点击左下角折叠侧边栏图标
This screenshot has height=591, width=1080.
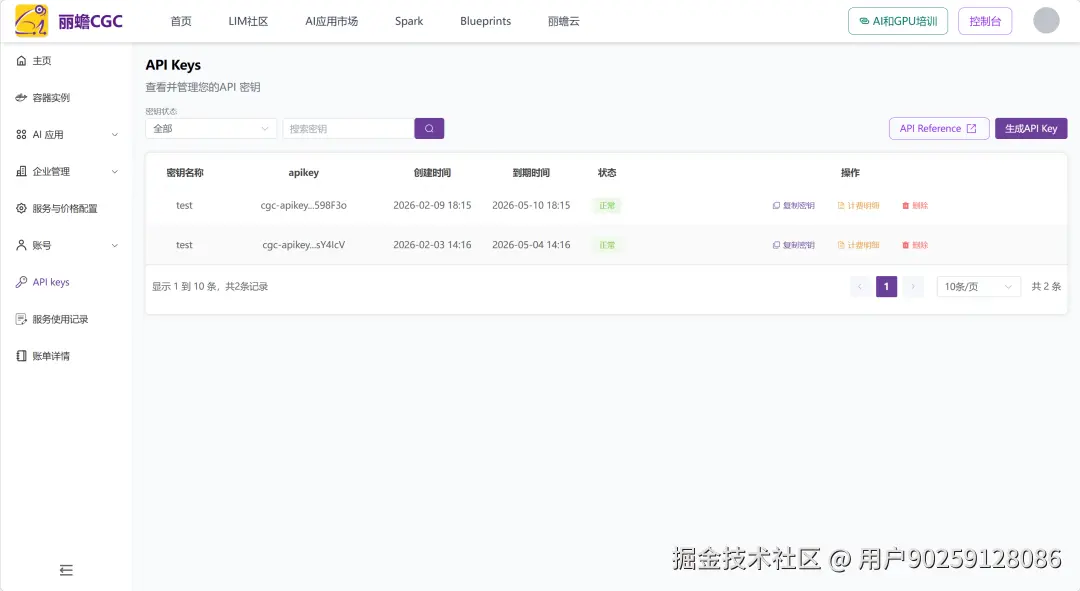(66, 569)
